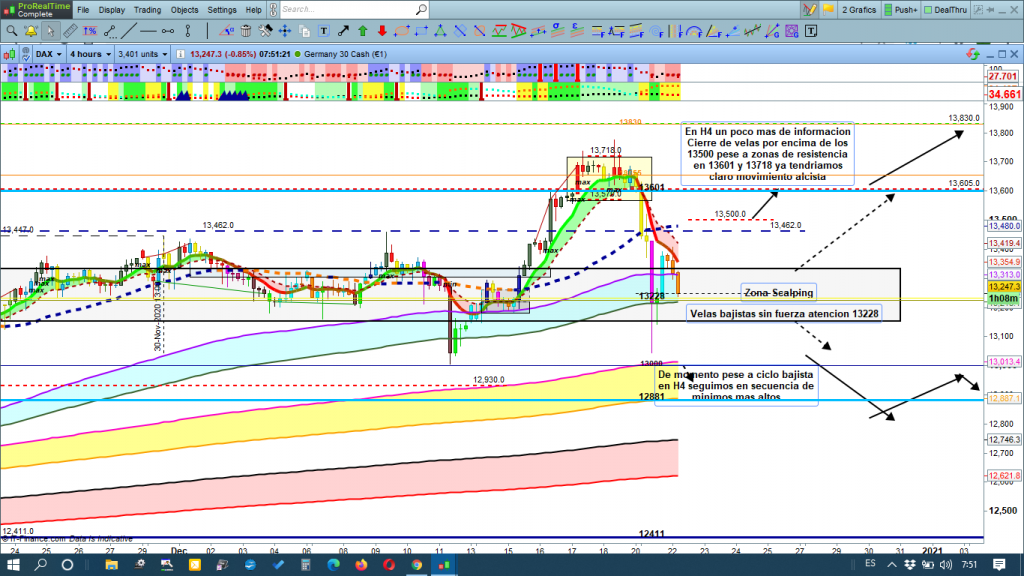Select the green up arrow tool
Screen dimensions: 1024x576
[362, 30]
